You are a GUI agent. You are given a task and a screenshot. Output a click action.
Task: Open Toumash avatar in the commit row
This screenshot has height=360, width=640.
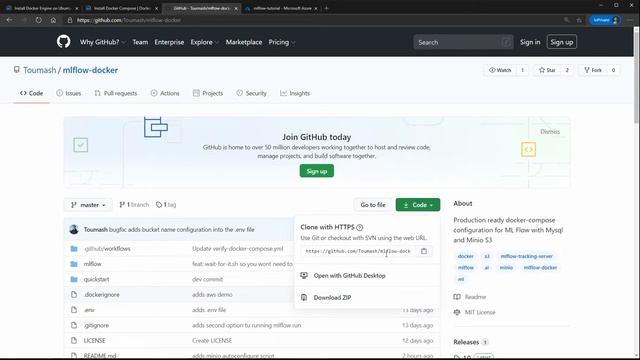[74, 229]
